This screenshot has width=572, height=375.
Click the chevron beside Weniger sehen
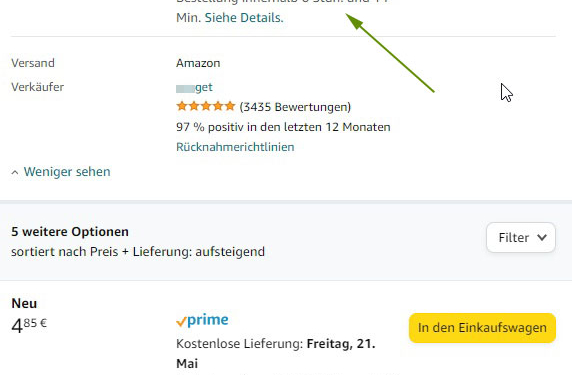coord(15,172)
